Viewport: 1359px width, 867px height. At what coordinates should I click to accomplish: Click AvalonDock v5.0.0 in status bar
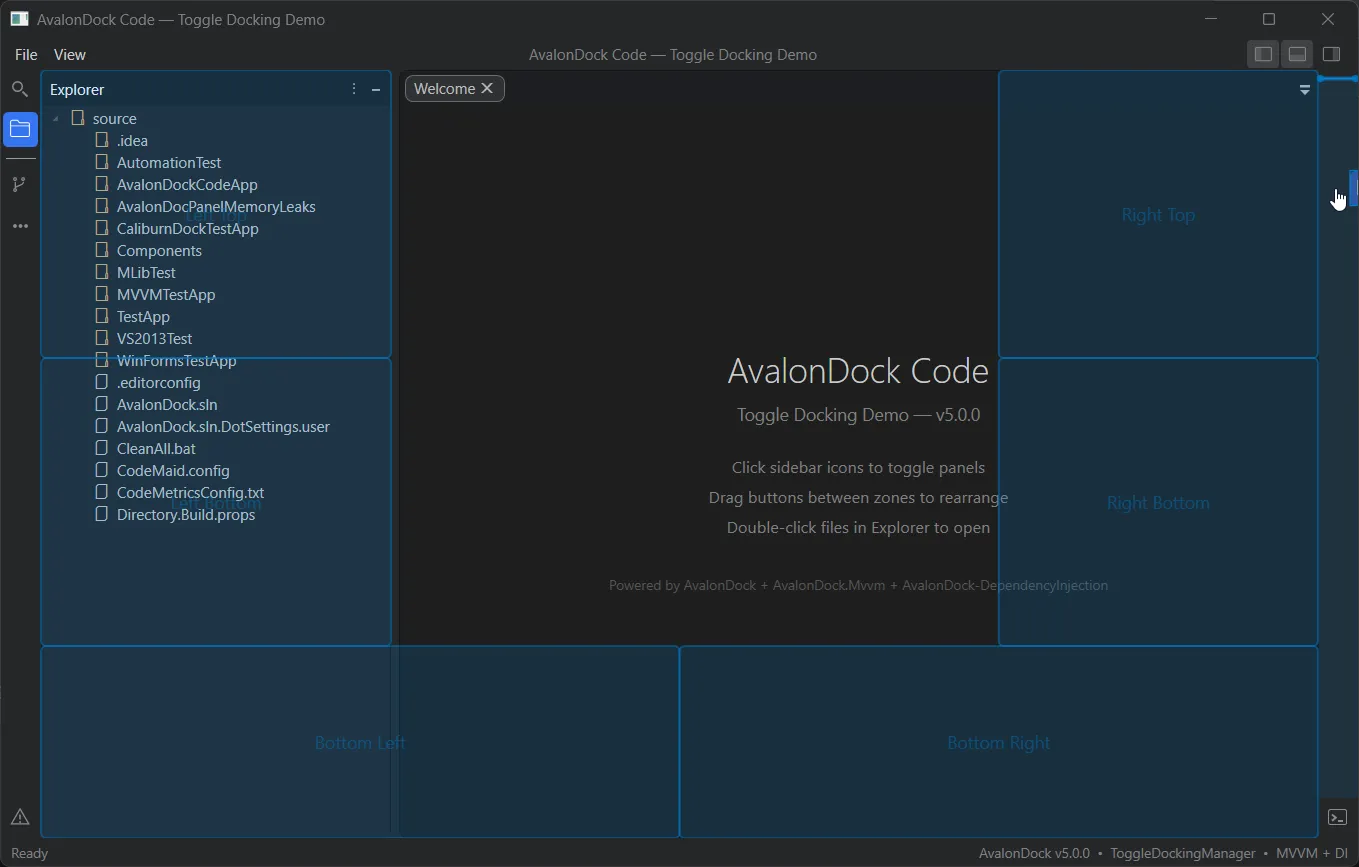coord(1034,853)
